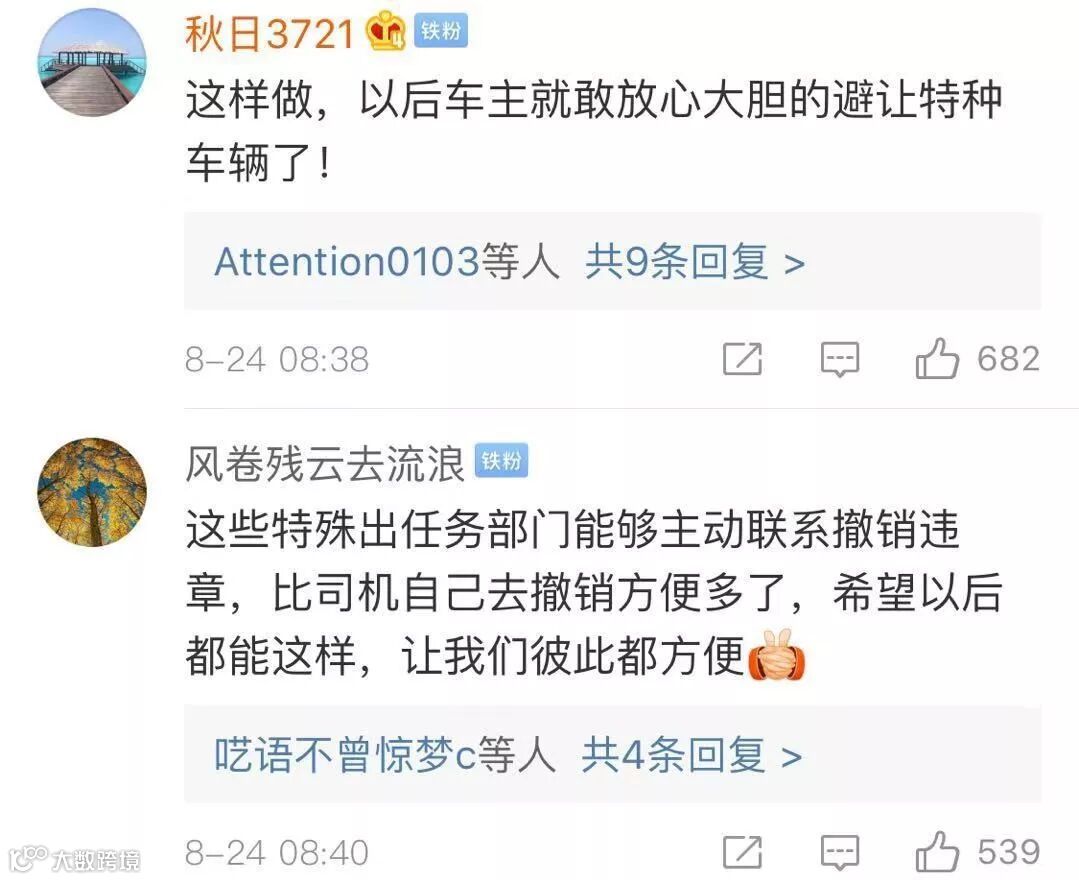The height and width of the screenshot is (880, 1079).
Task: Like the comment by 风卷残云去流浪
Action: click(x=937, y=852)
